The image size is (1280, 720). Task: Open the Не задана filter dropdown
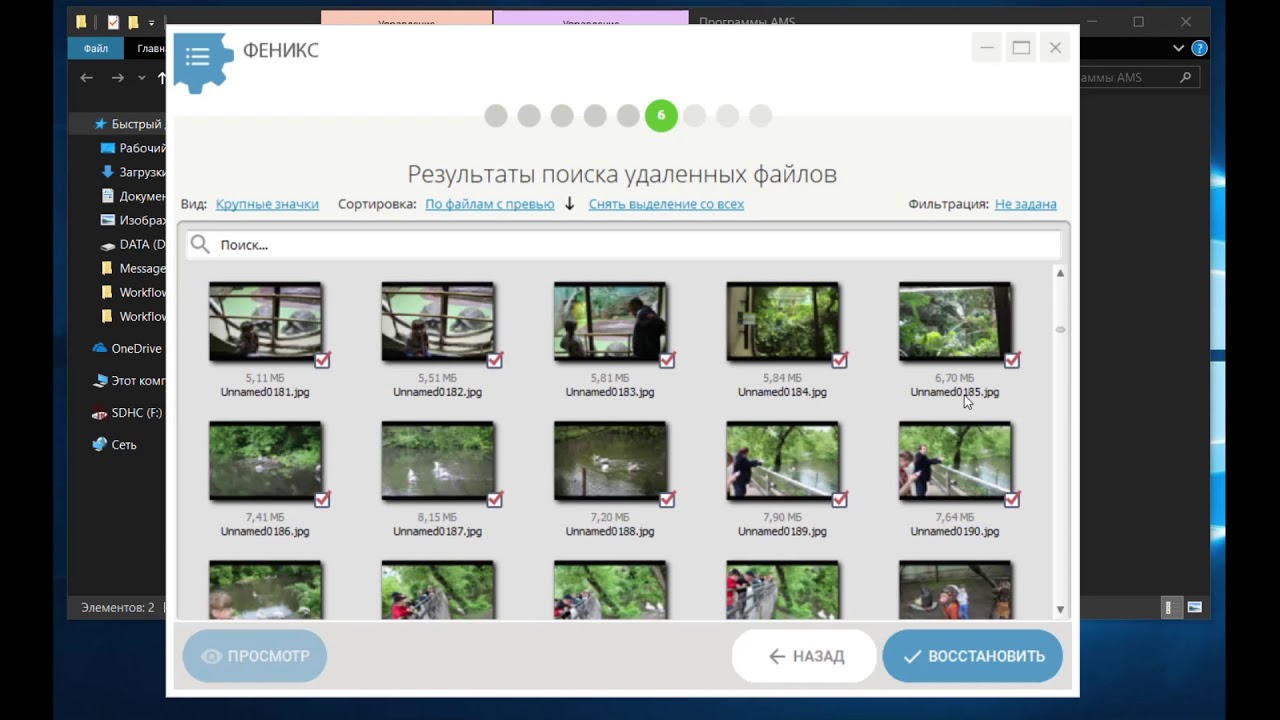click(1026, 204)
